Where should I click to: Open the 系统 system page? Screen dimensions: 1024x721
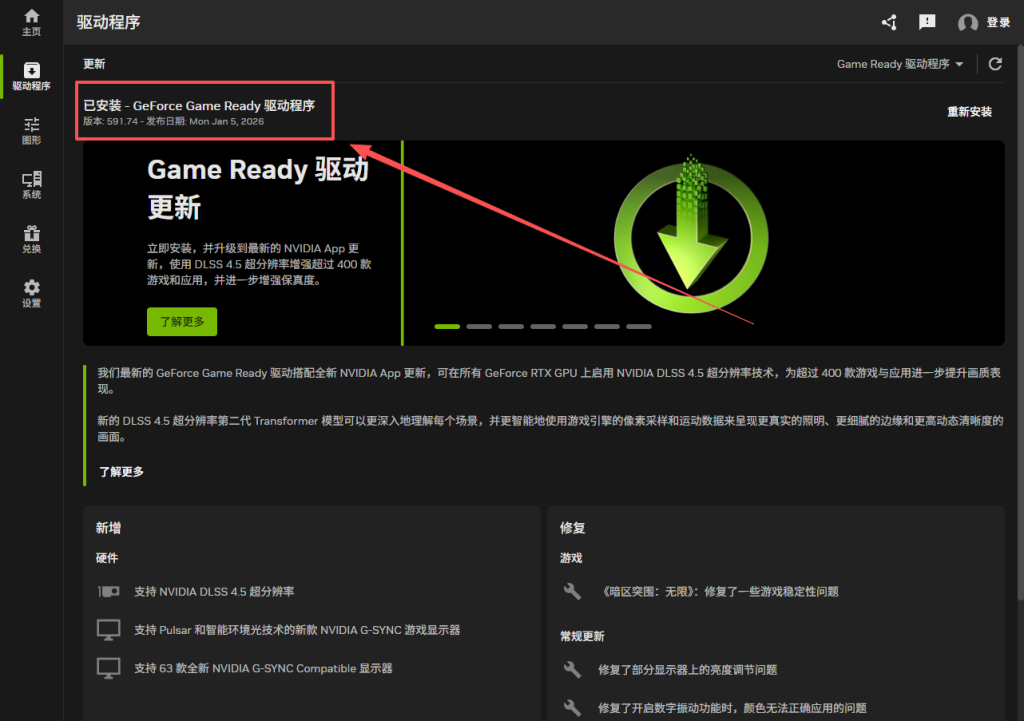tap(31, 184)
